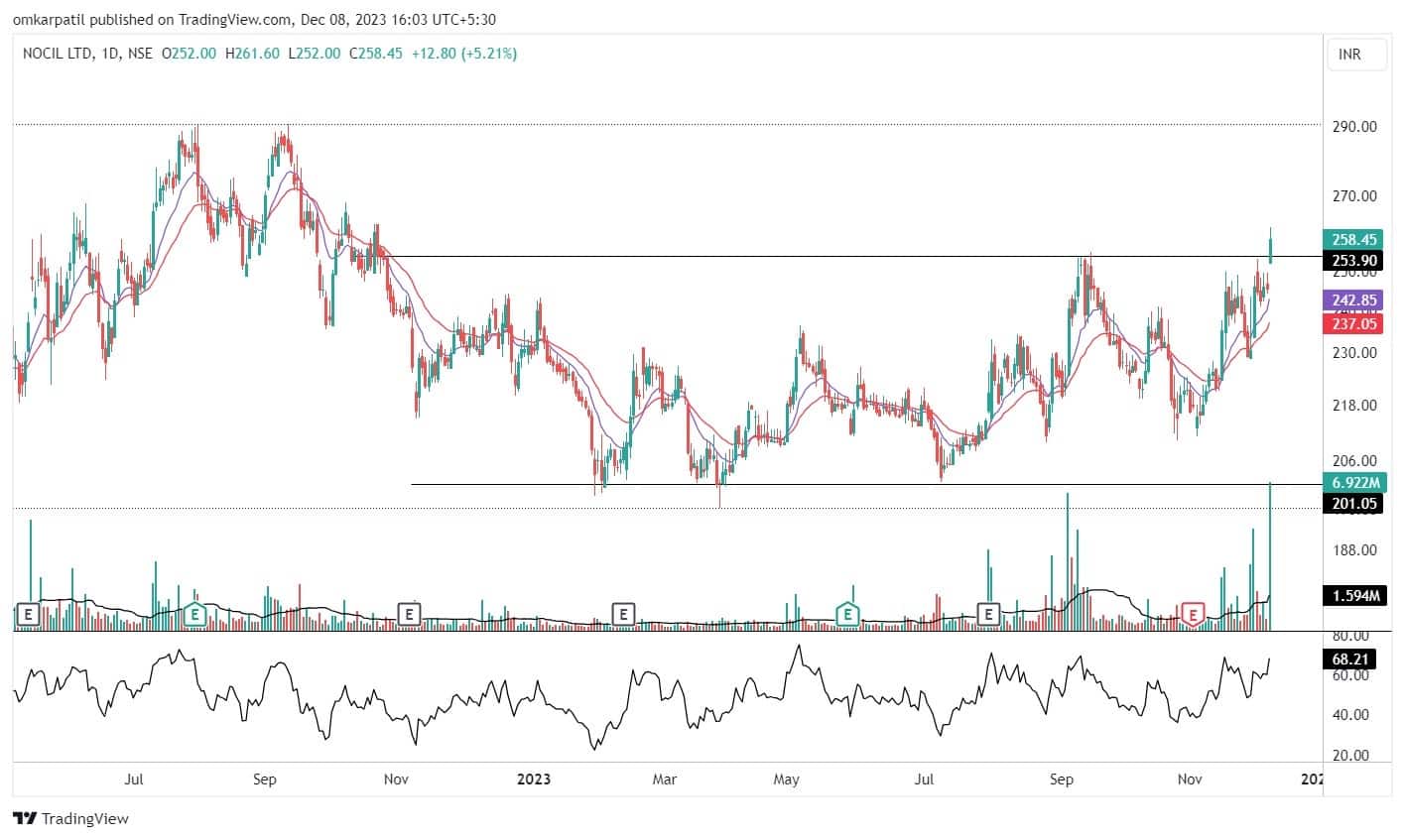Select the black E marker after Nov 2022
This screenshot has width=1405, height=840.
(x=408, y=615)
